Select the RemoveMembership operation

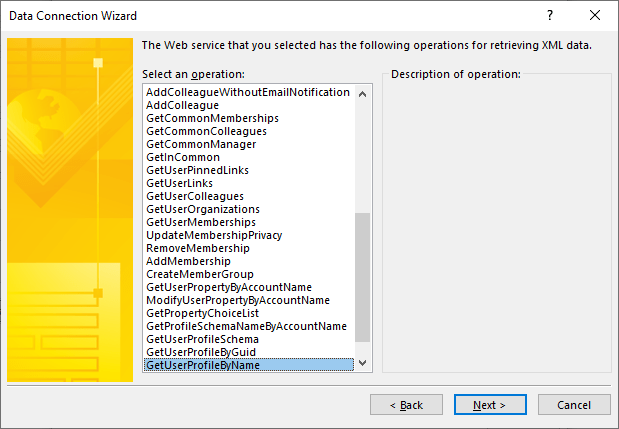[198, 248]
